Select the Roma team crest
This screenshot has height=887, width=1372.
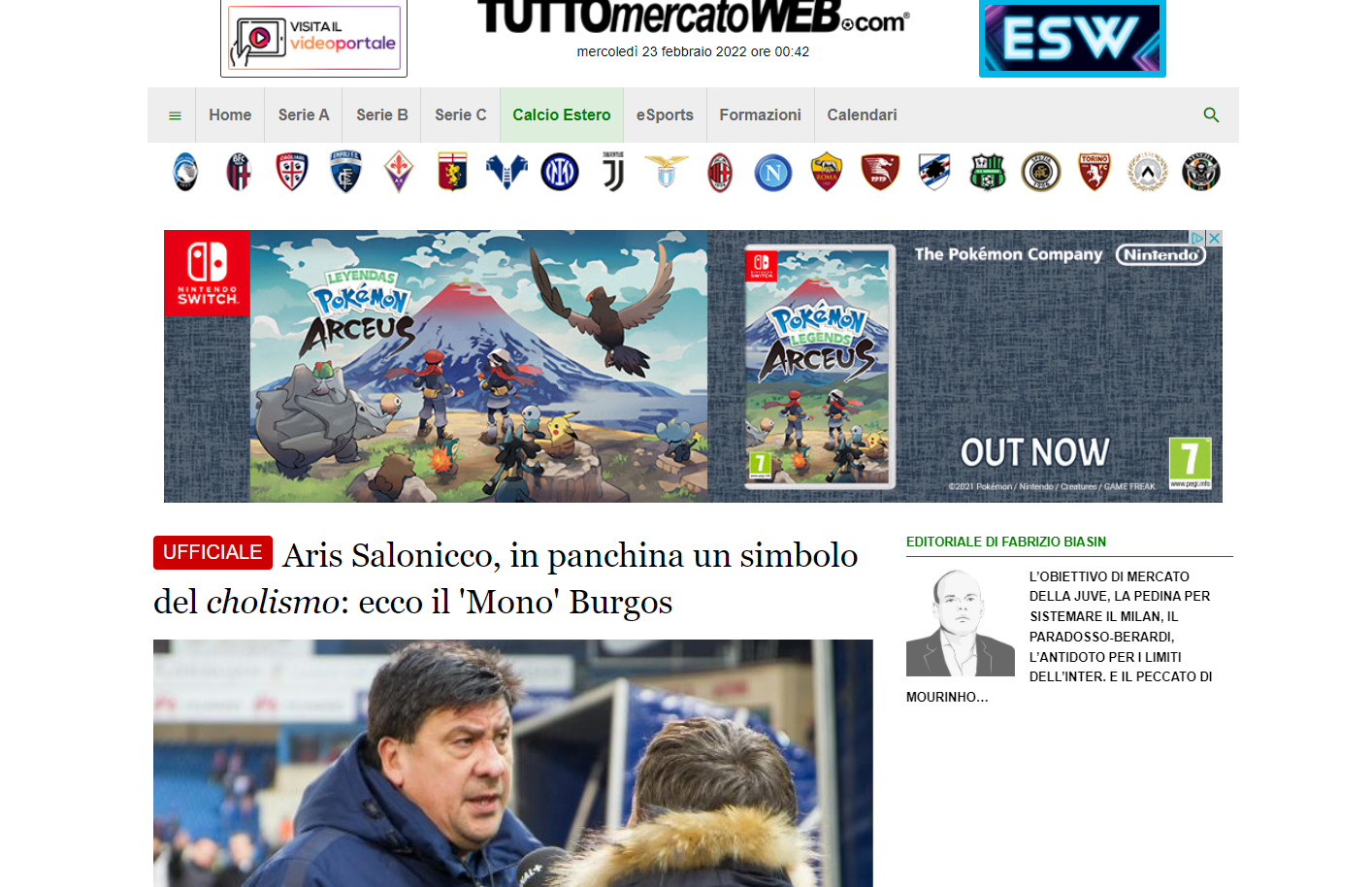tap(827, 172)
